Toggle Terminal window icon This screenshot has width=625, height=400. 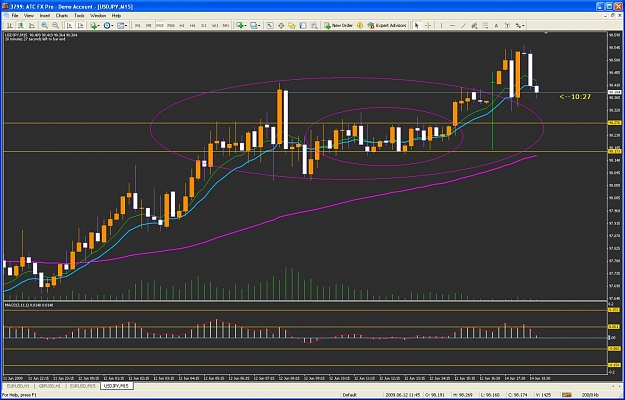pyautogui.click(x=303, y=25)
